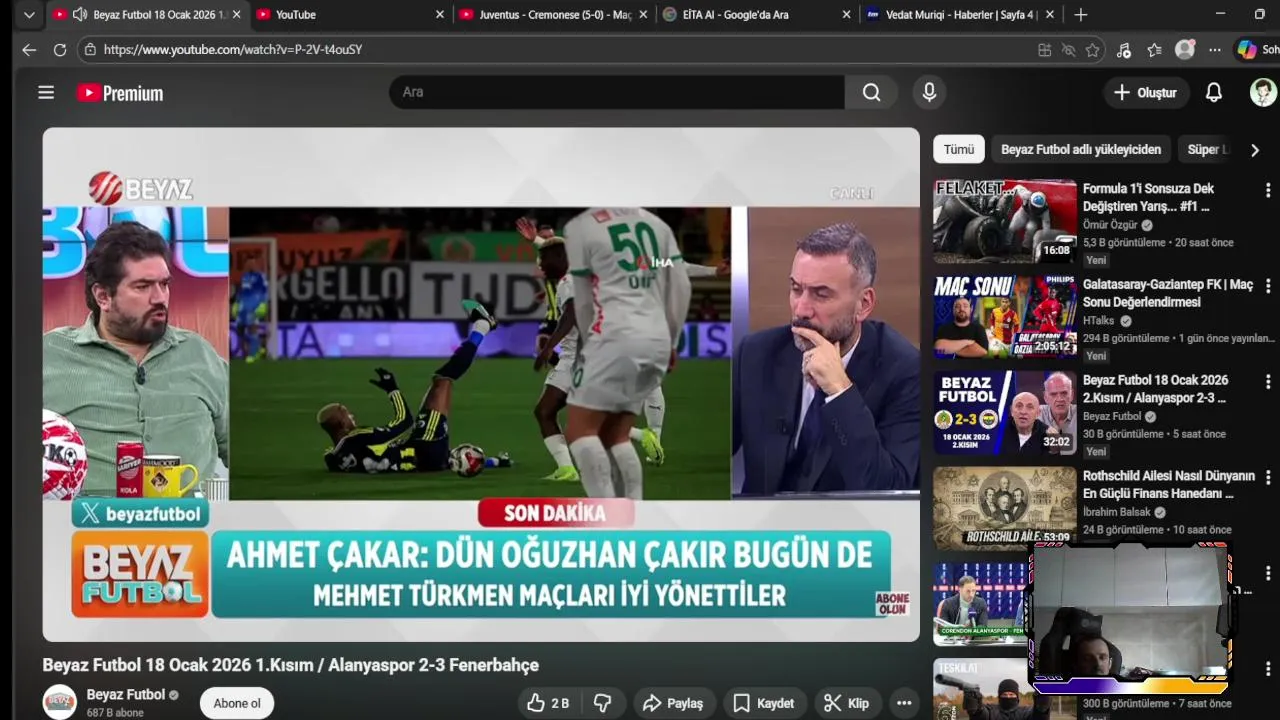Open the apps icon in address bar
Image resolution: width=1280 pixels, height=720 pixels.
(1044, 50)
